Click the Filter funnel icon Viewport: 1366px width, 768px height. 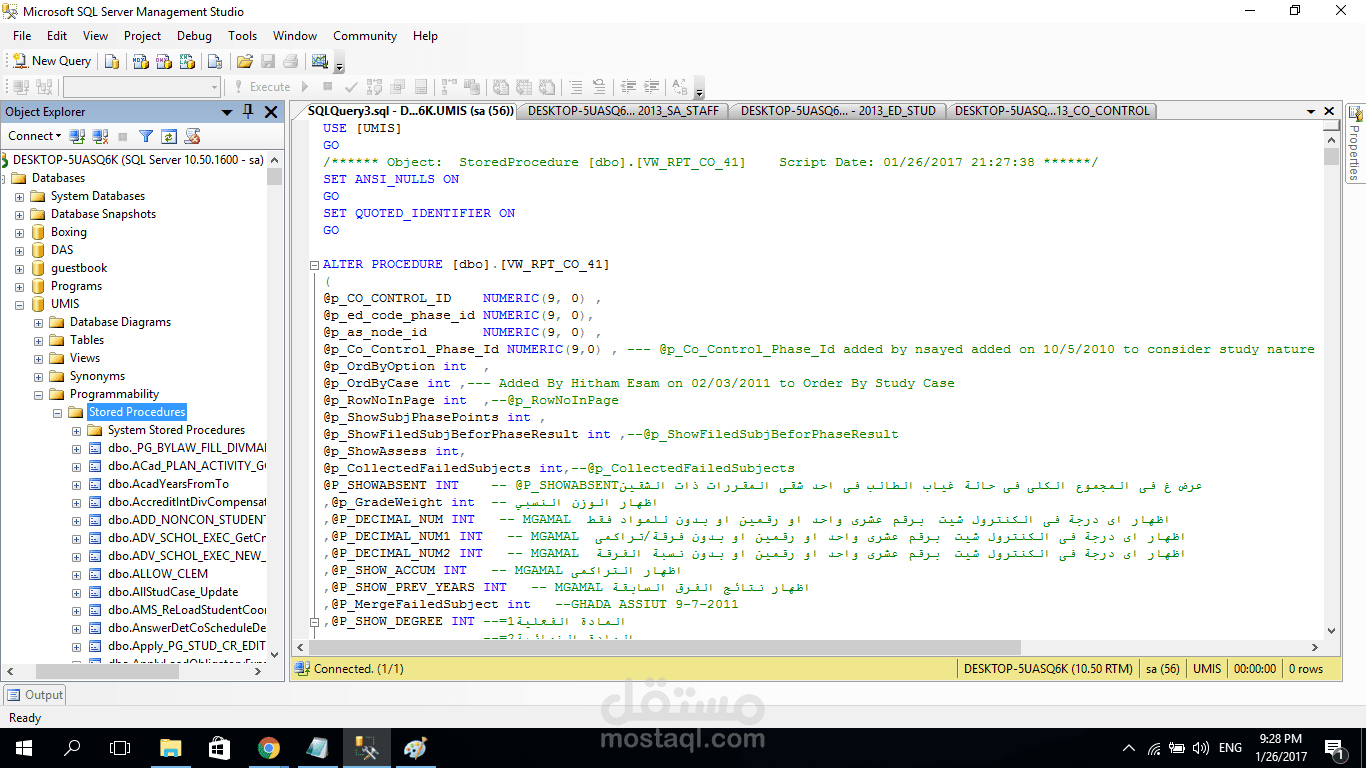[x=146, y=136]
